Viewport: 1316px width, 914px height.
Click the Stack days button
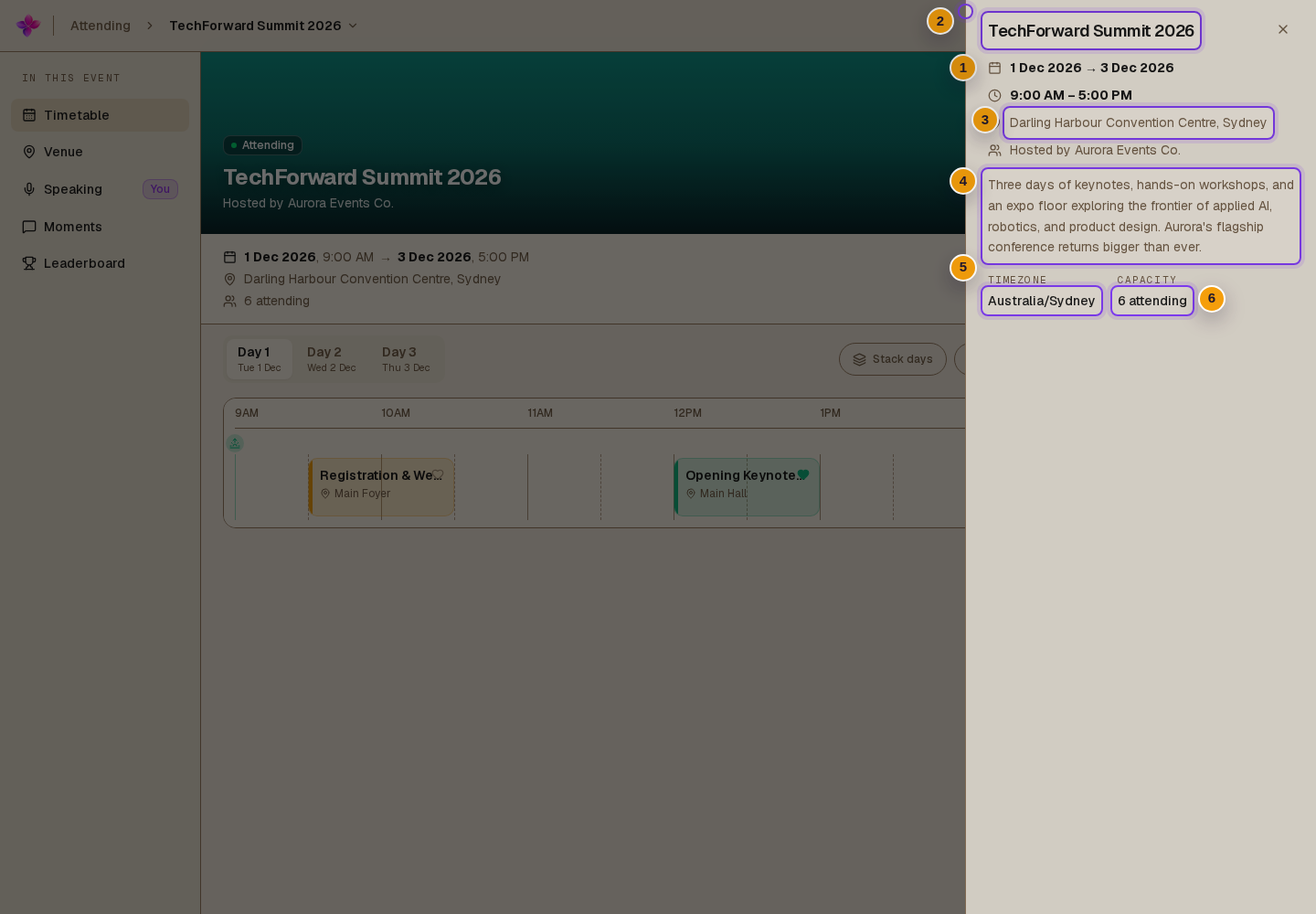tap(893, 359)
